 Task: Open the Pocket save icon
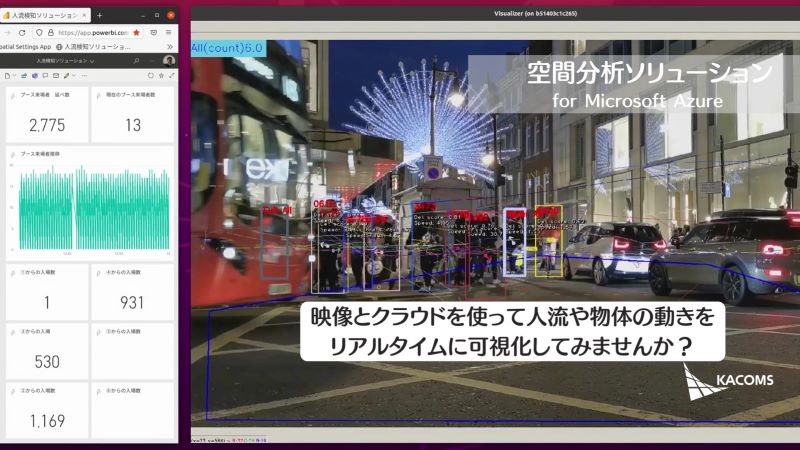pyautogui.click(x=154, y=32)
